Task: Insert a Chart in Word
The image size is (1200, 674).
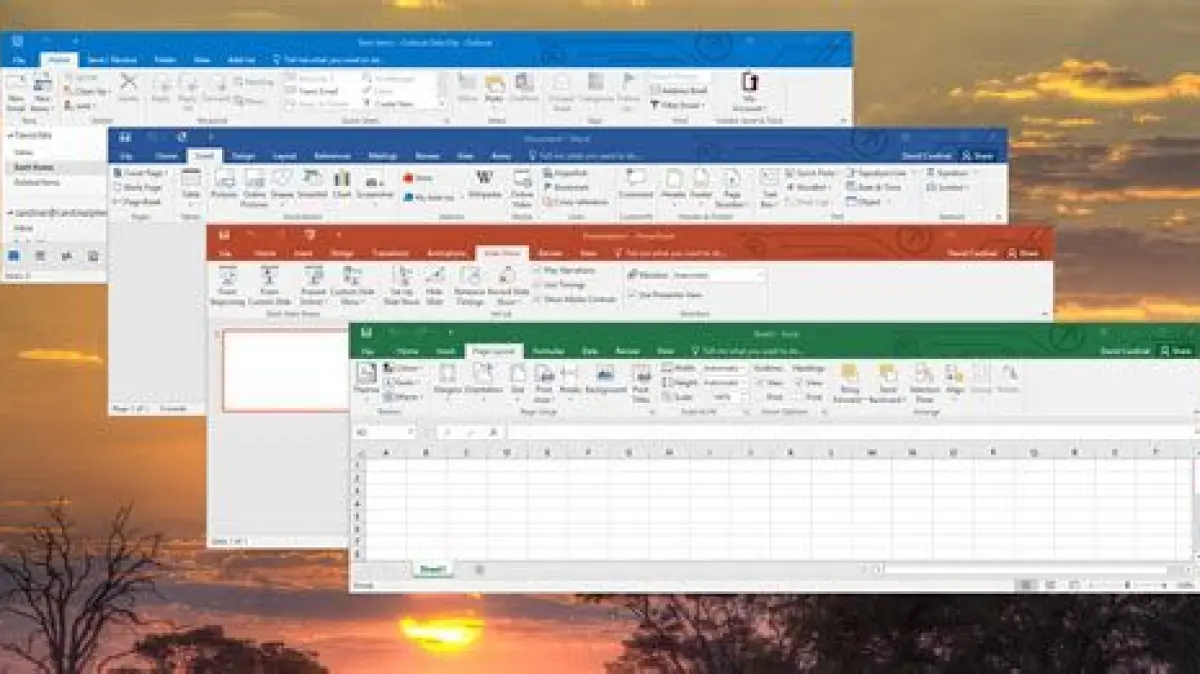Action: click(342, 183)
